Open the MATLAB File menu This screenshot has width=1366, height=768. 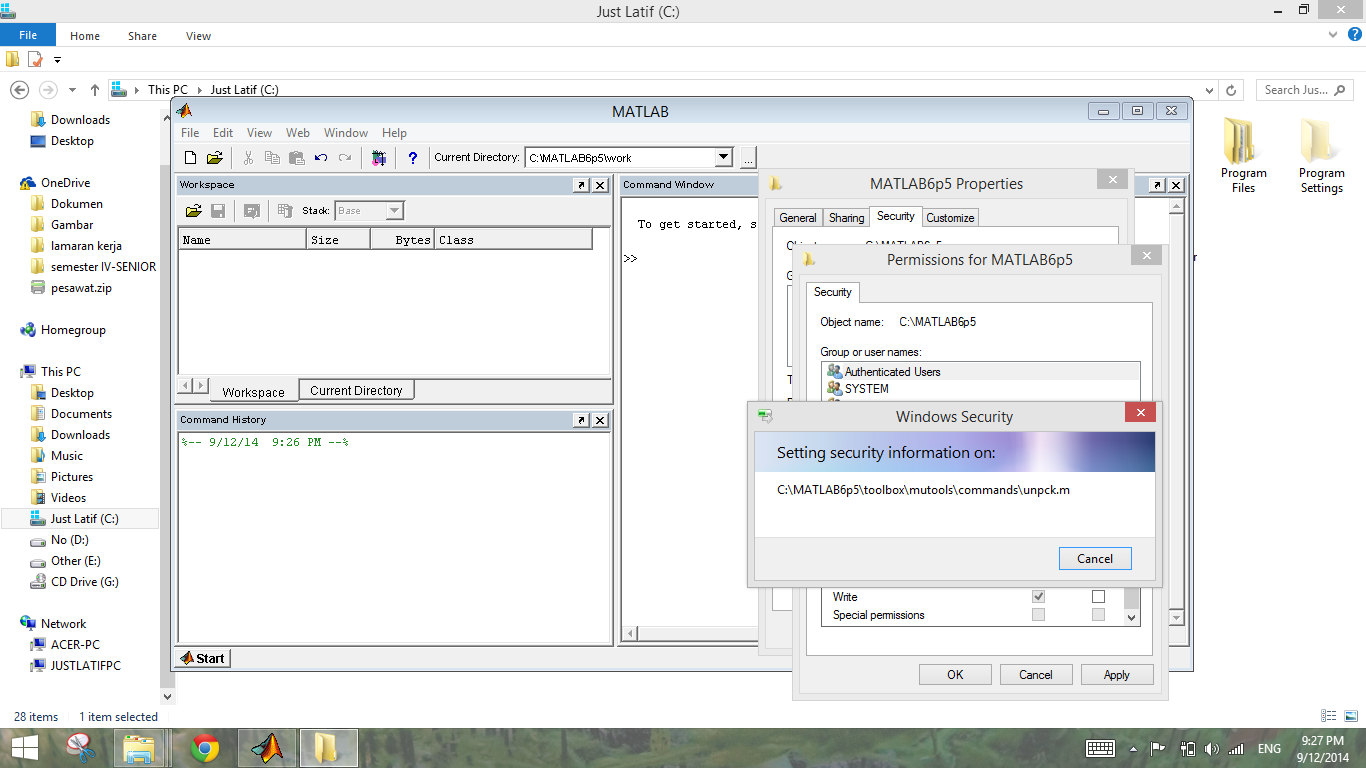(189, 132)
